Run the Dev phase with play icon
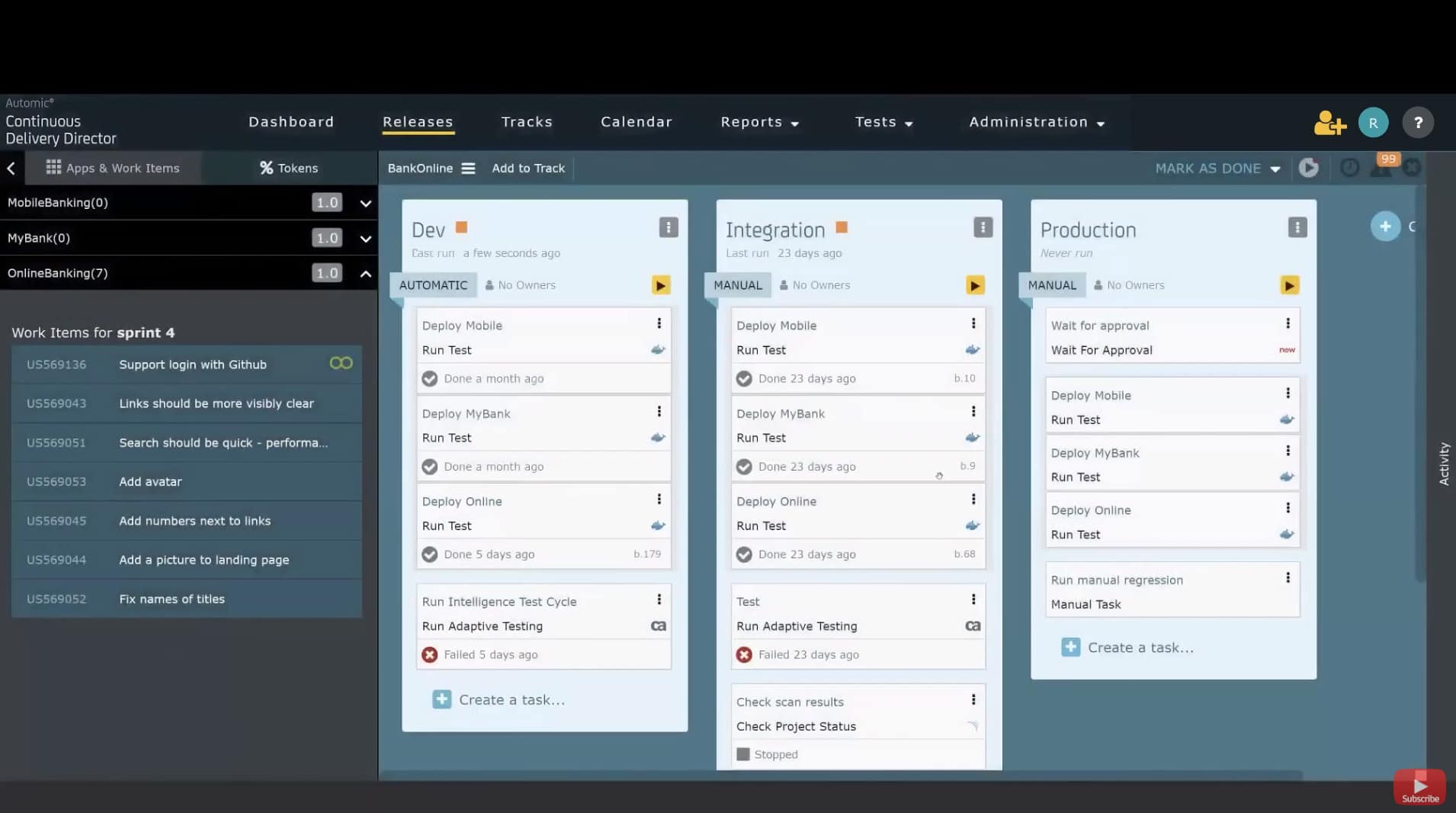The image size is (1456, 813). (660, 285)
